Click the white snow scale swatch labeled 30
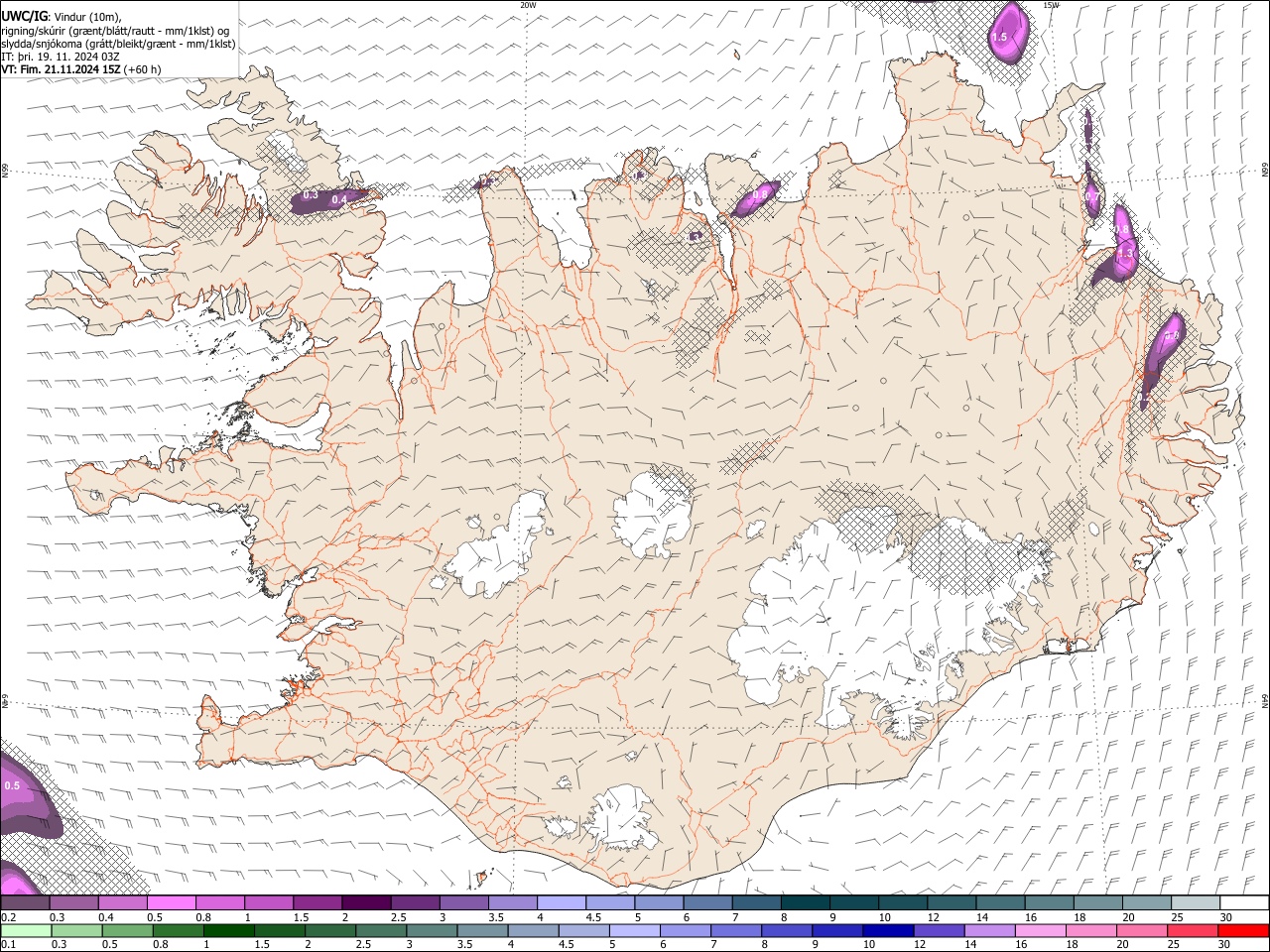 pyautogui.click(x=1244, y=902)
